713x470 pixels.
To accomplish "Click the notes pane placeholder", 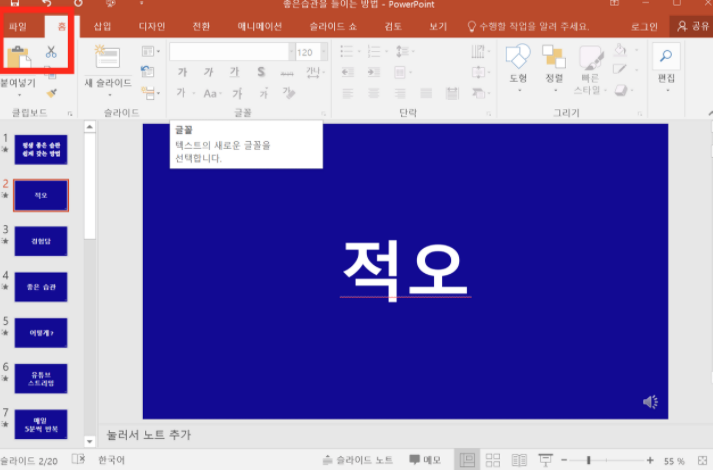I will (x=148, y=435).
